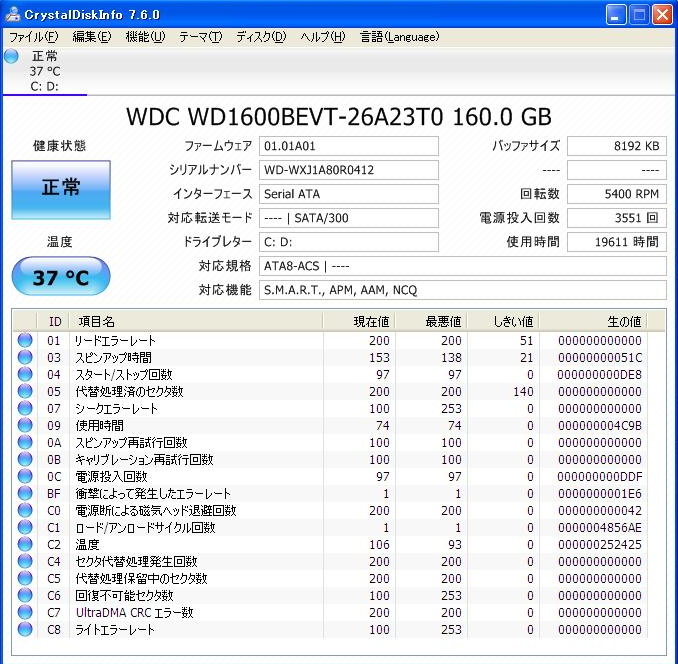Screen dimensions: 678x664
Task: Click the インターフェース field Serial ATA
Action: tap(349, 194)
